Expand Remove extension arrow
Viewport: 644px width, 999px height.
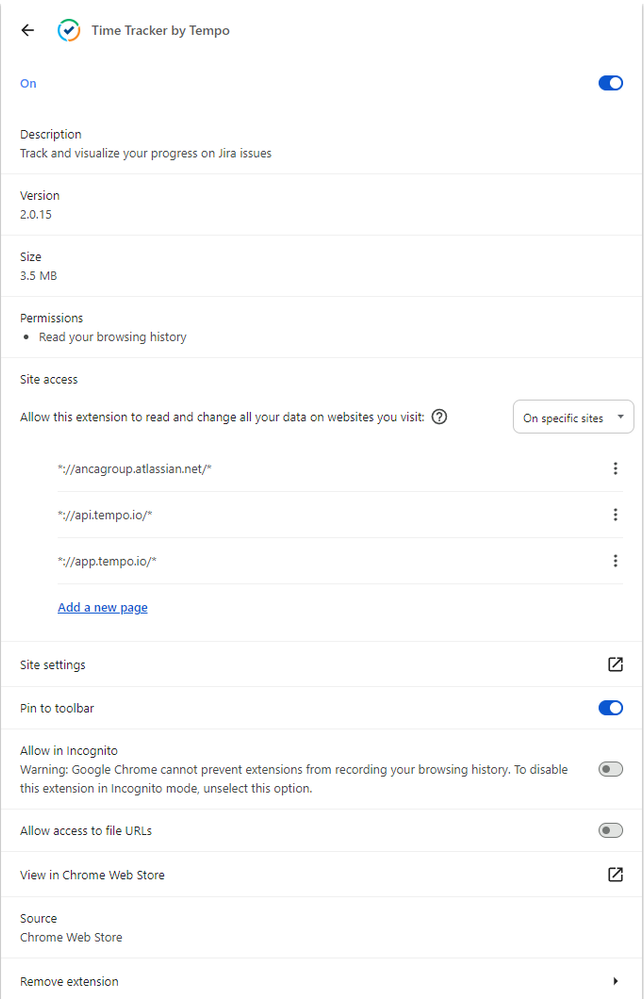[615, 981]
